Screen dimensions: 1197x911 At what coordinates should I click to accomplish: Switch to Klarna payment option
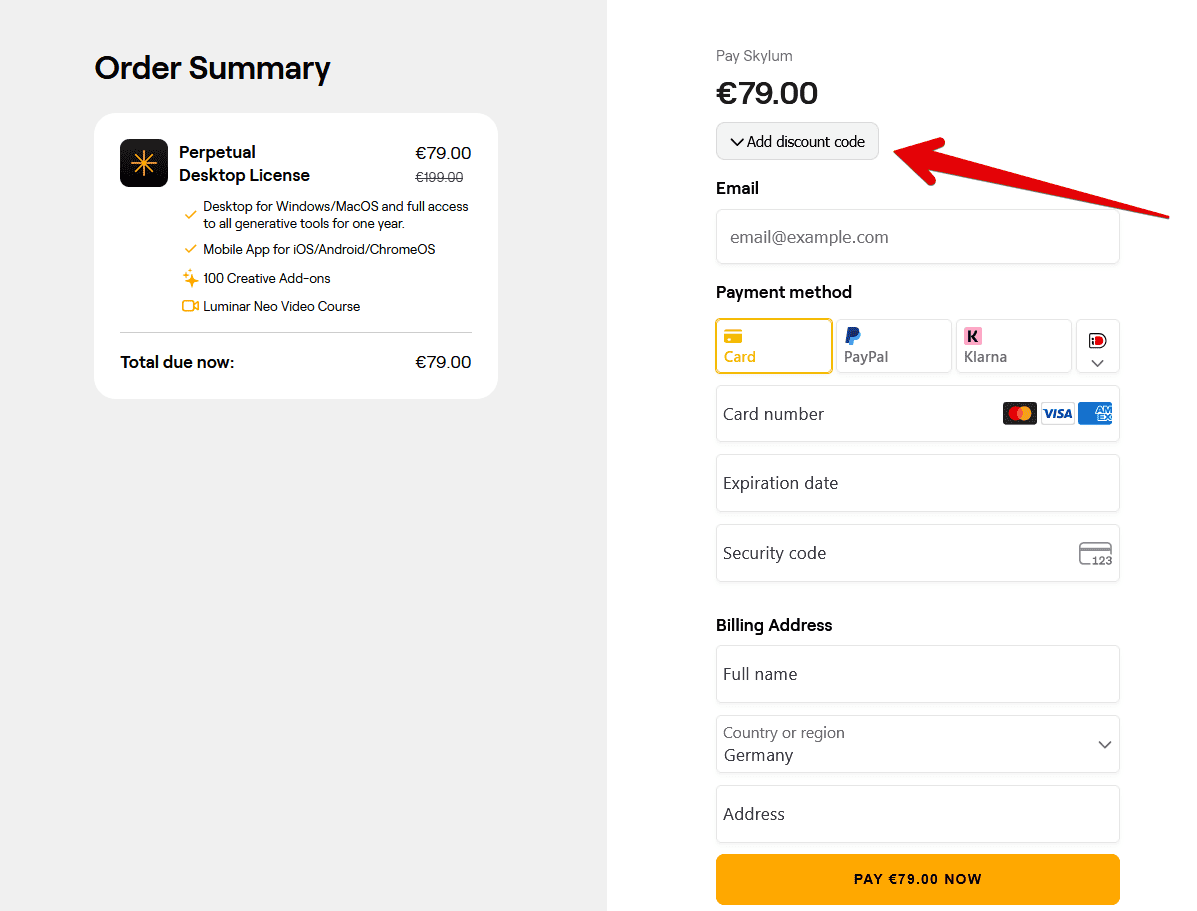pos(1013,346)
